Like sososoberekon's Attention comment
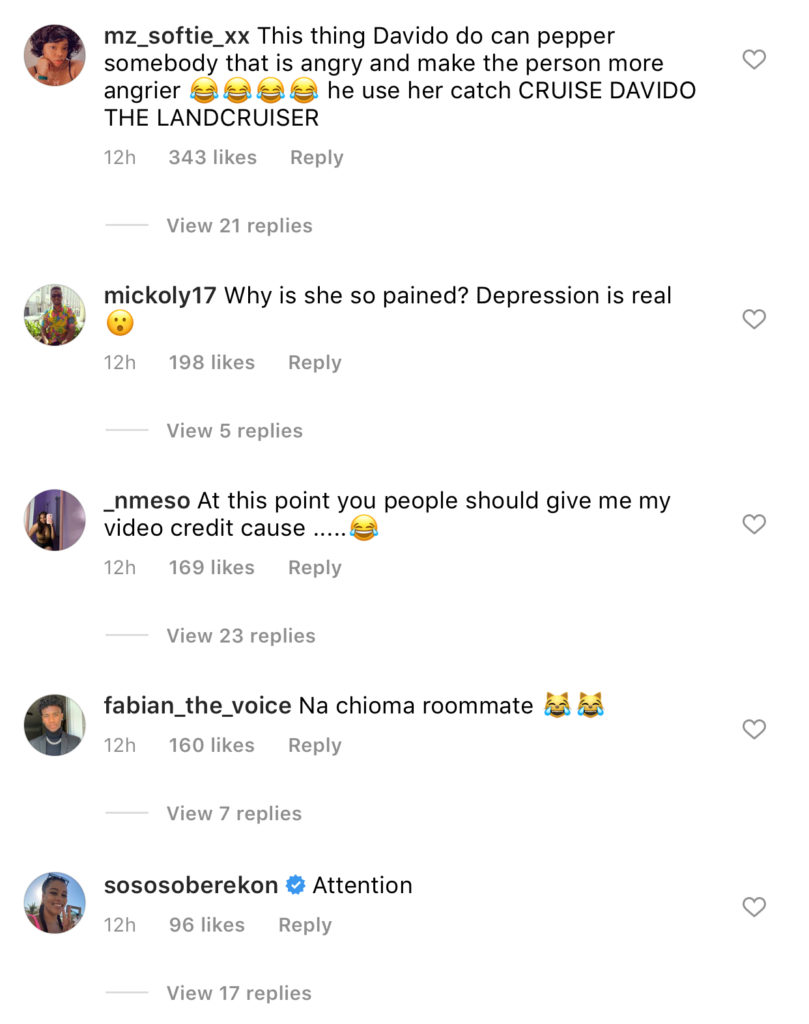Image resolution: width=809 pixels, height=1024 pixels. tap(754, 908)
